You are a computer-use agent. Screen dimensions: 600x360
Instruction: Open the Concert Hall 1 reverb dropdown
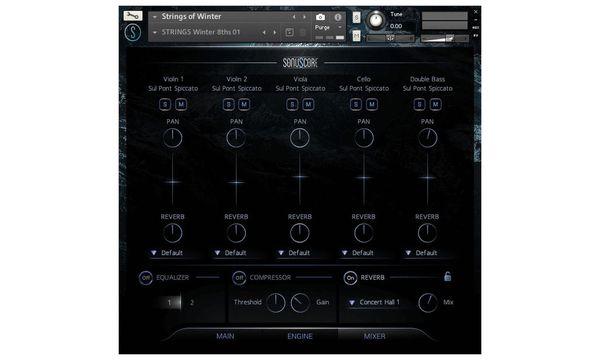374,302
